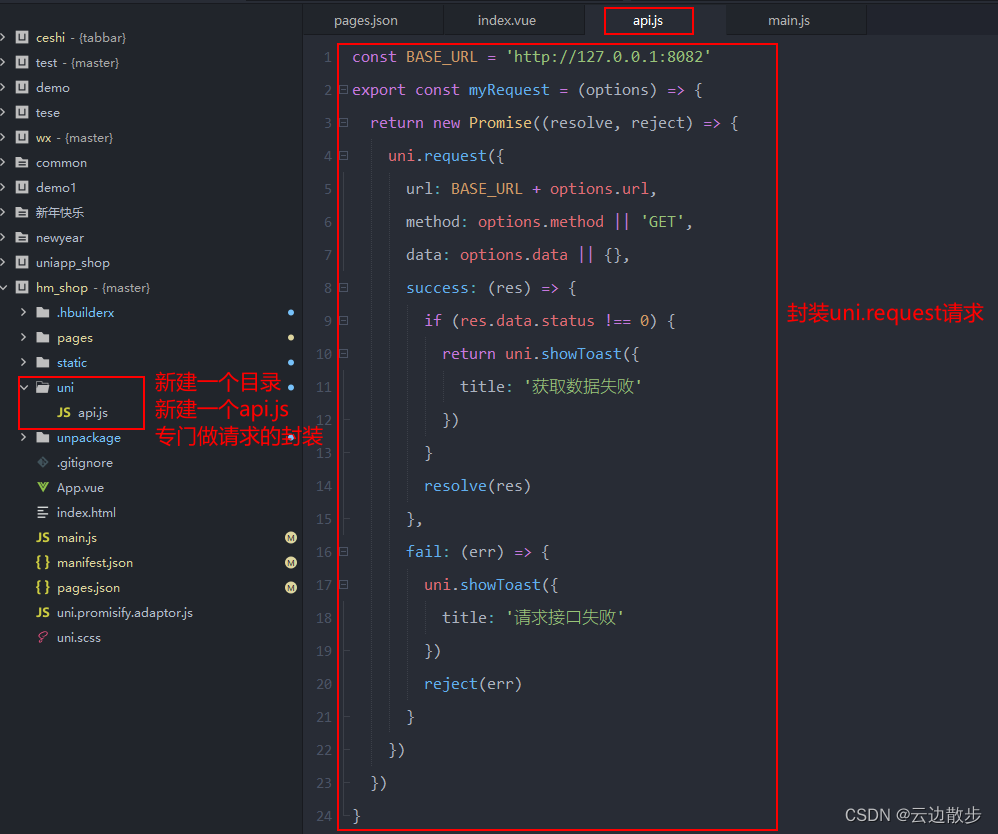Expand the .hbuilderx folder
The image size is (998, 834).
(x=24, y=312)
